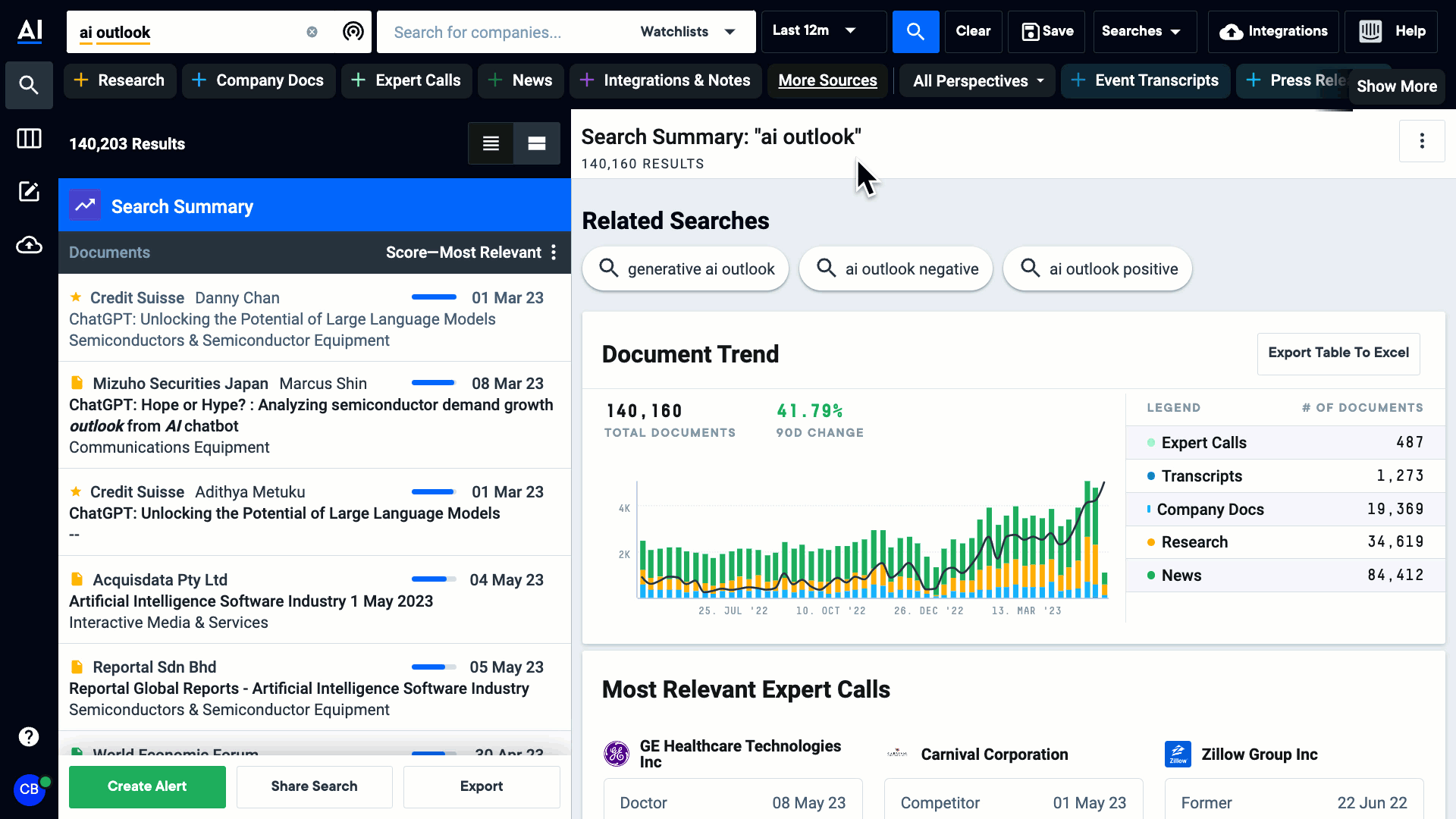Image resolution: width=1456 pixels, height=819 pixels.
Task: Toggle News legend row
Action: point(1285,575)
